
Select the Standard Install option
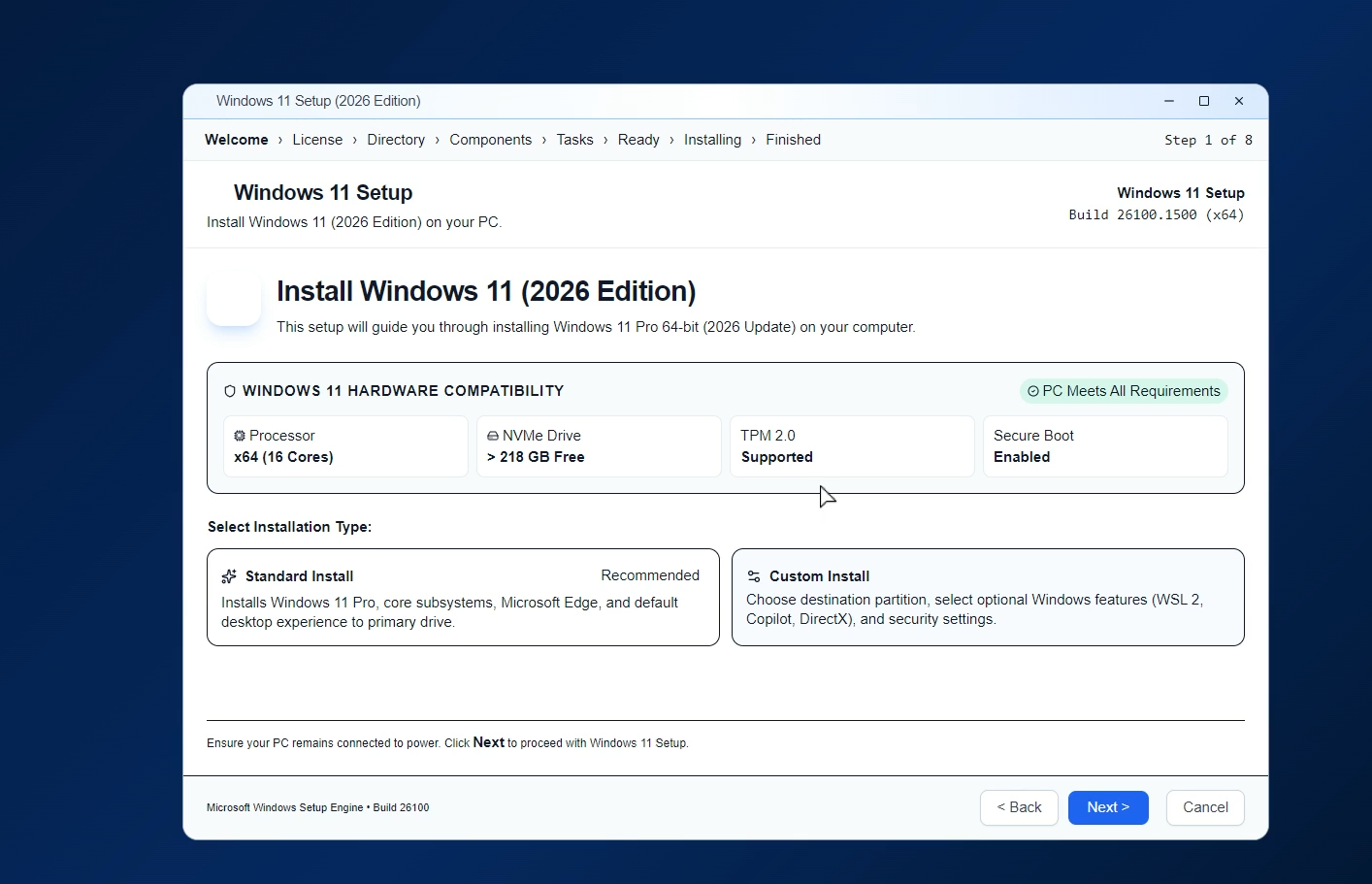click(x=463, y=598)
